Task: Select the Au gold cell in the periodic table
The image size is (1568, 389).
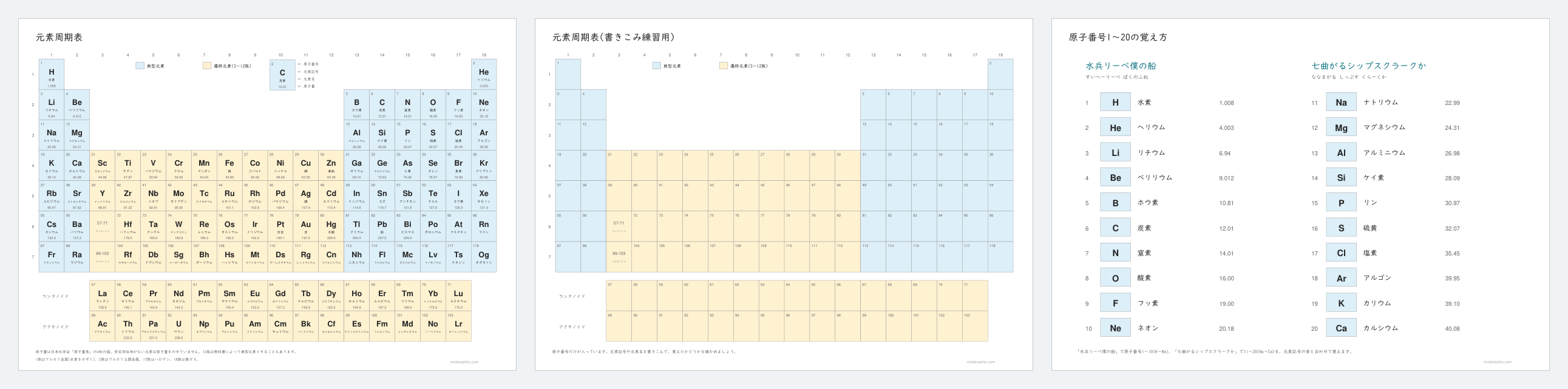Action: click(x=305, y=226)
